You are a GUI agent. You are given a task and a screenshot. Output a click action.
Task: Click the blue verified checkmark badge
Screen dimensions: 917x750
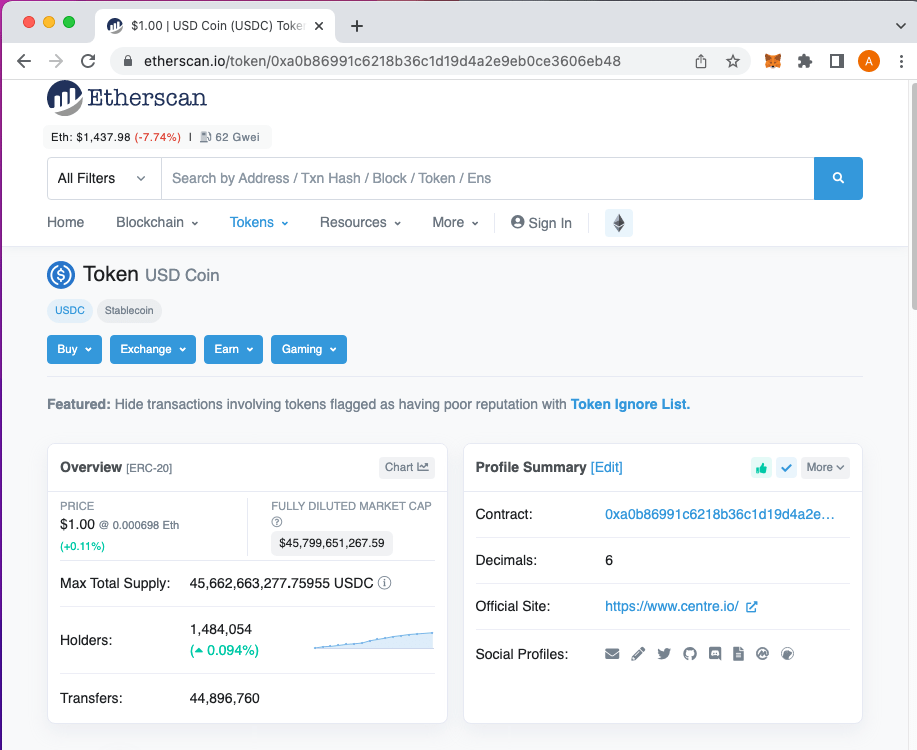(x=786, y=467)
